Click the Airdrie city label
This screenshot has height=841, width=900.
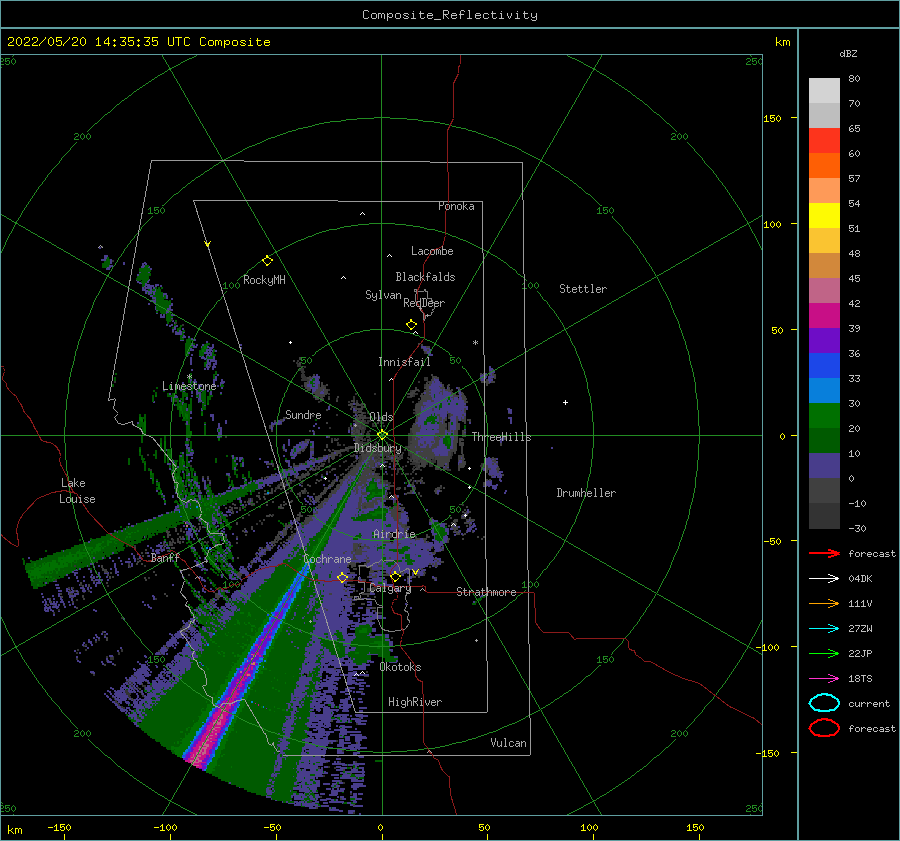[x=394, y=534]
